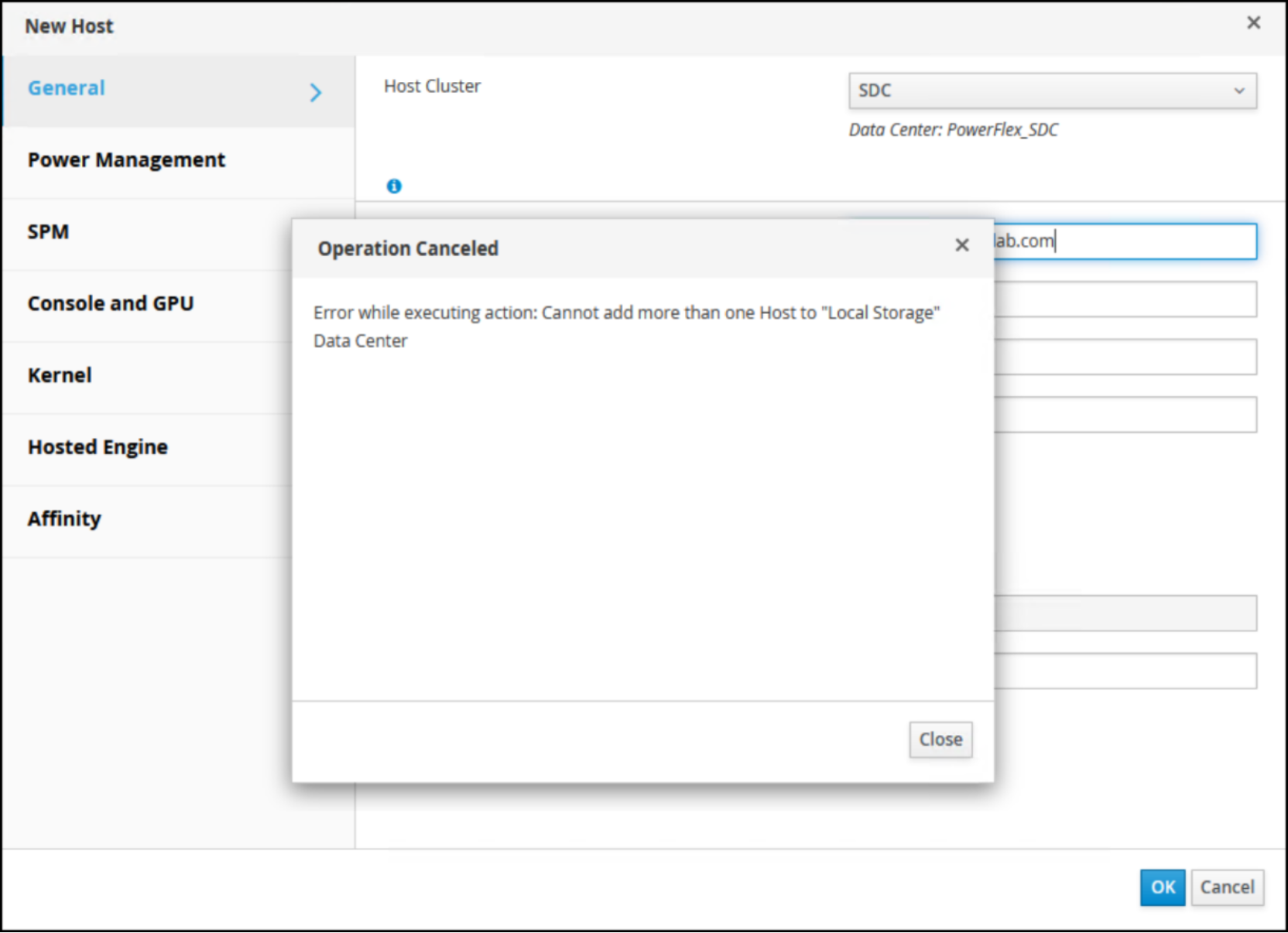
Task: Click the blue info icon below Host Cluster
Action: click(x=394, y=186)
